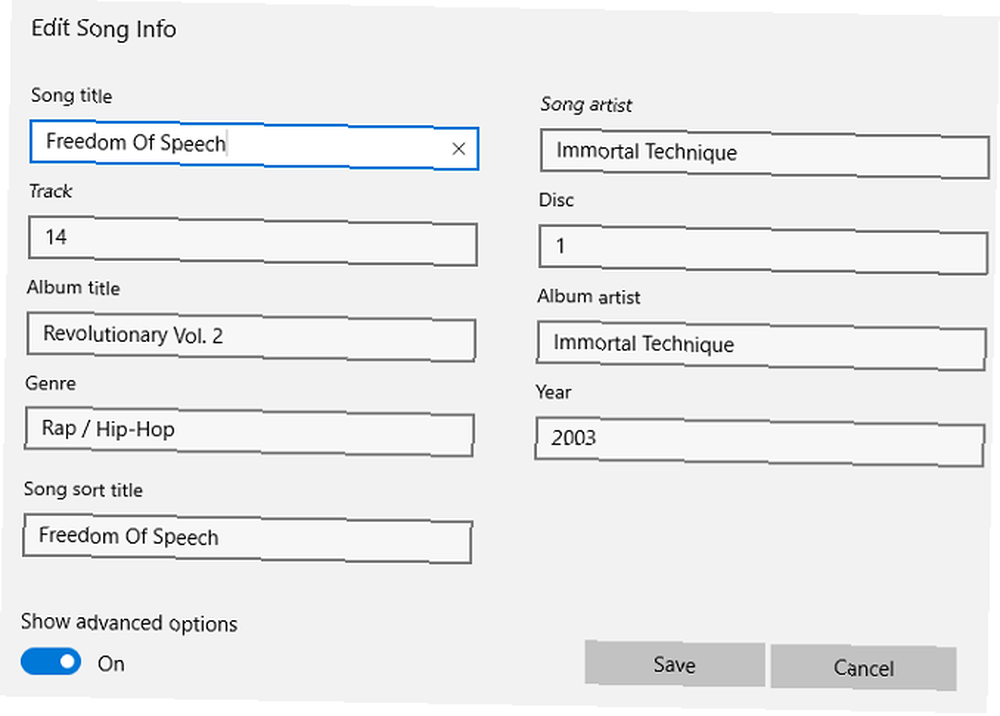
Task: Cancel editing song info
Action: pos(864,668)
